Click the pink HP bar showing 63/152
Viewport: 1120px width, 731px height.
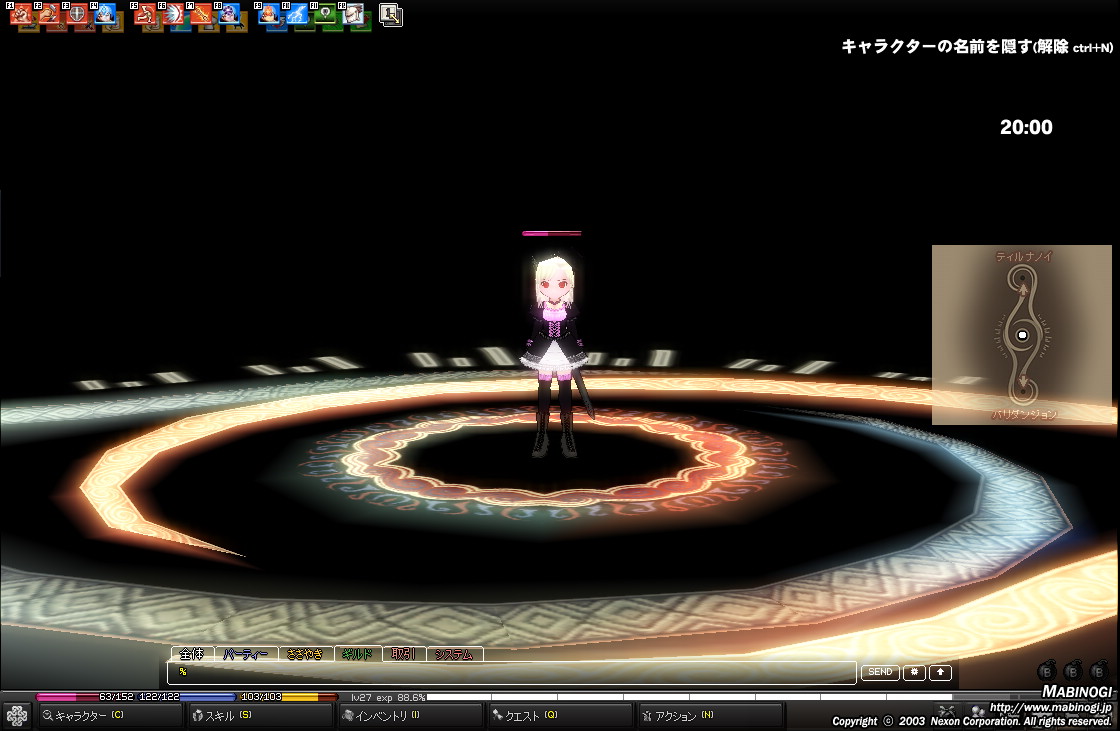85,696
